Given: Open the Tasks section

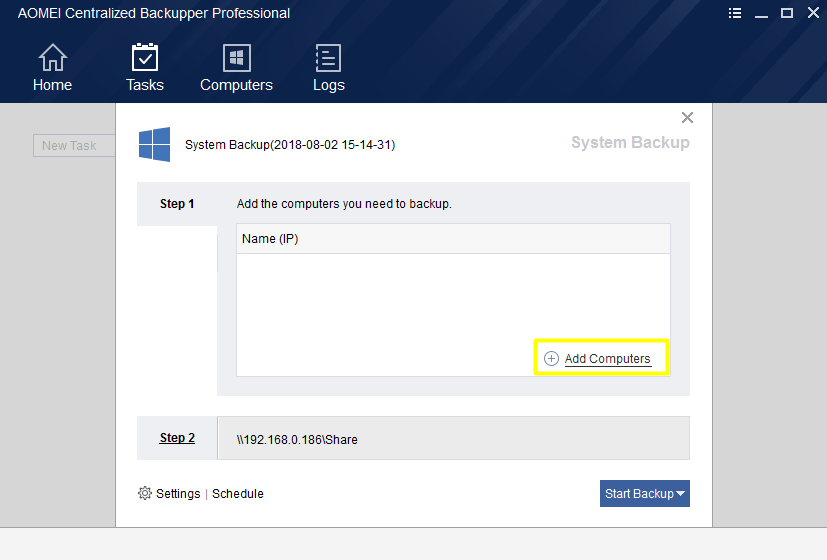Looking at the screenshot, I should click(x=145, y=68).
